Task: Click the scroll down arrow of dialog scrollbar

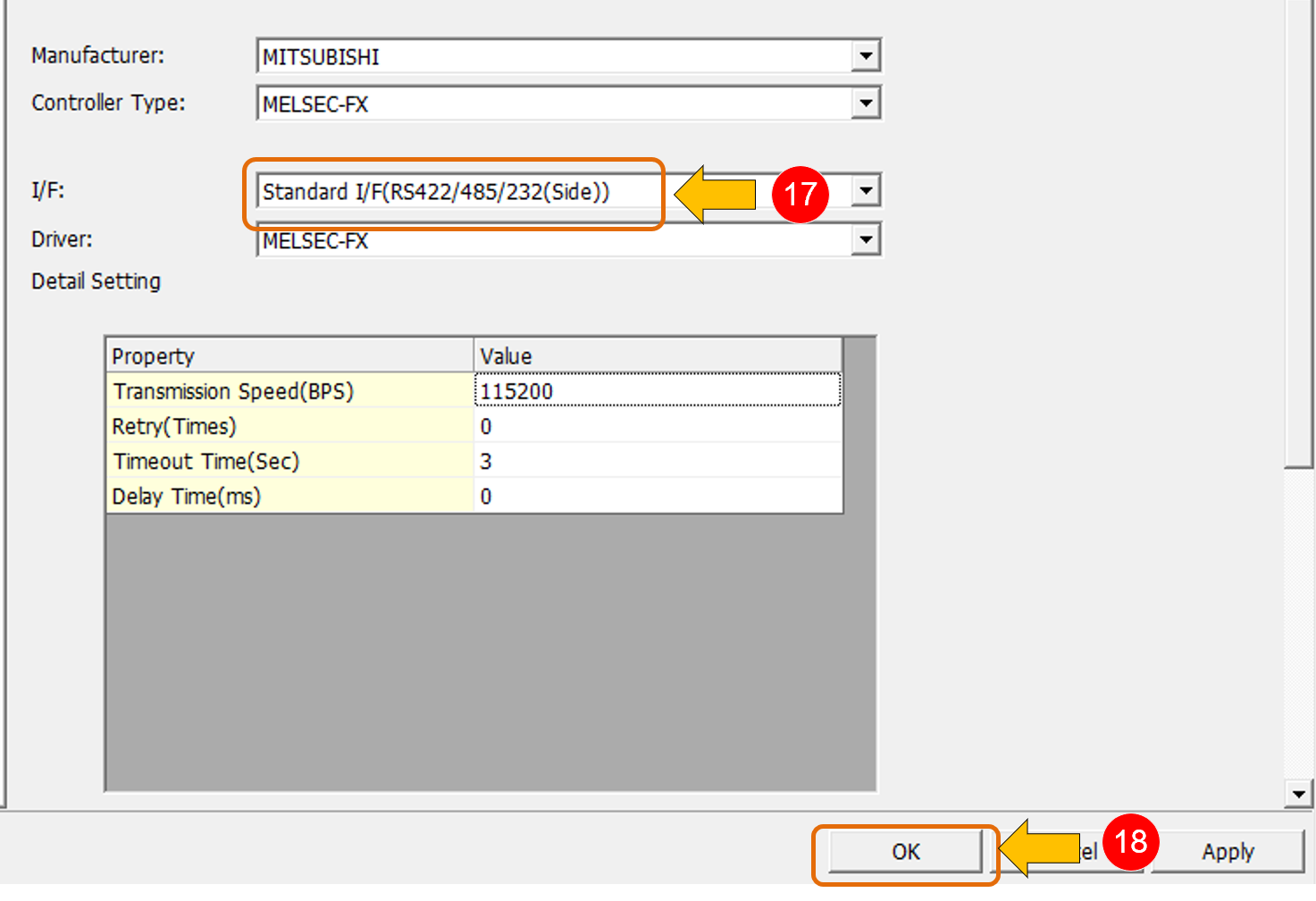Action: 1298,793
